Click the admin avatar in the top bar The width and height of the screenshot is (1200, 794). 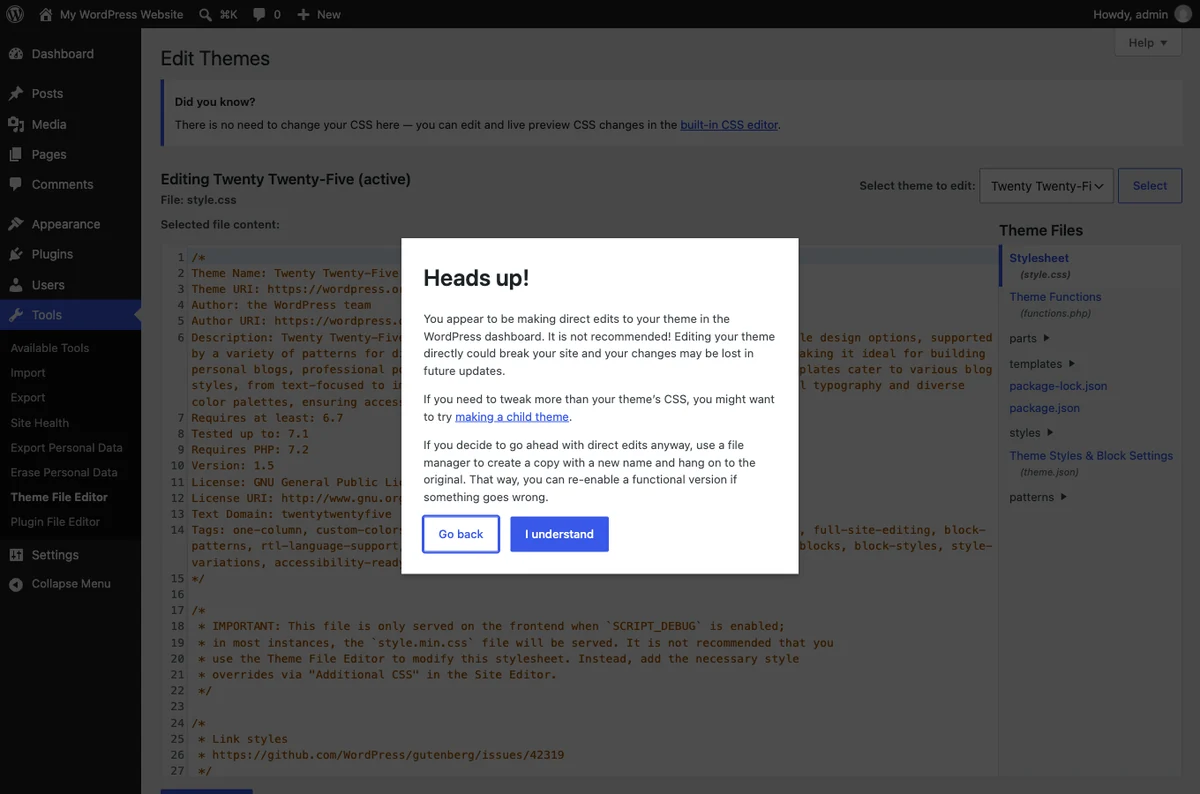click(x=1183, y=14)
